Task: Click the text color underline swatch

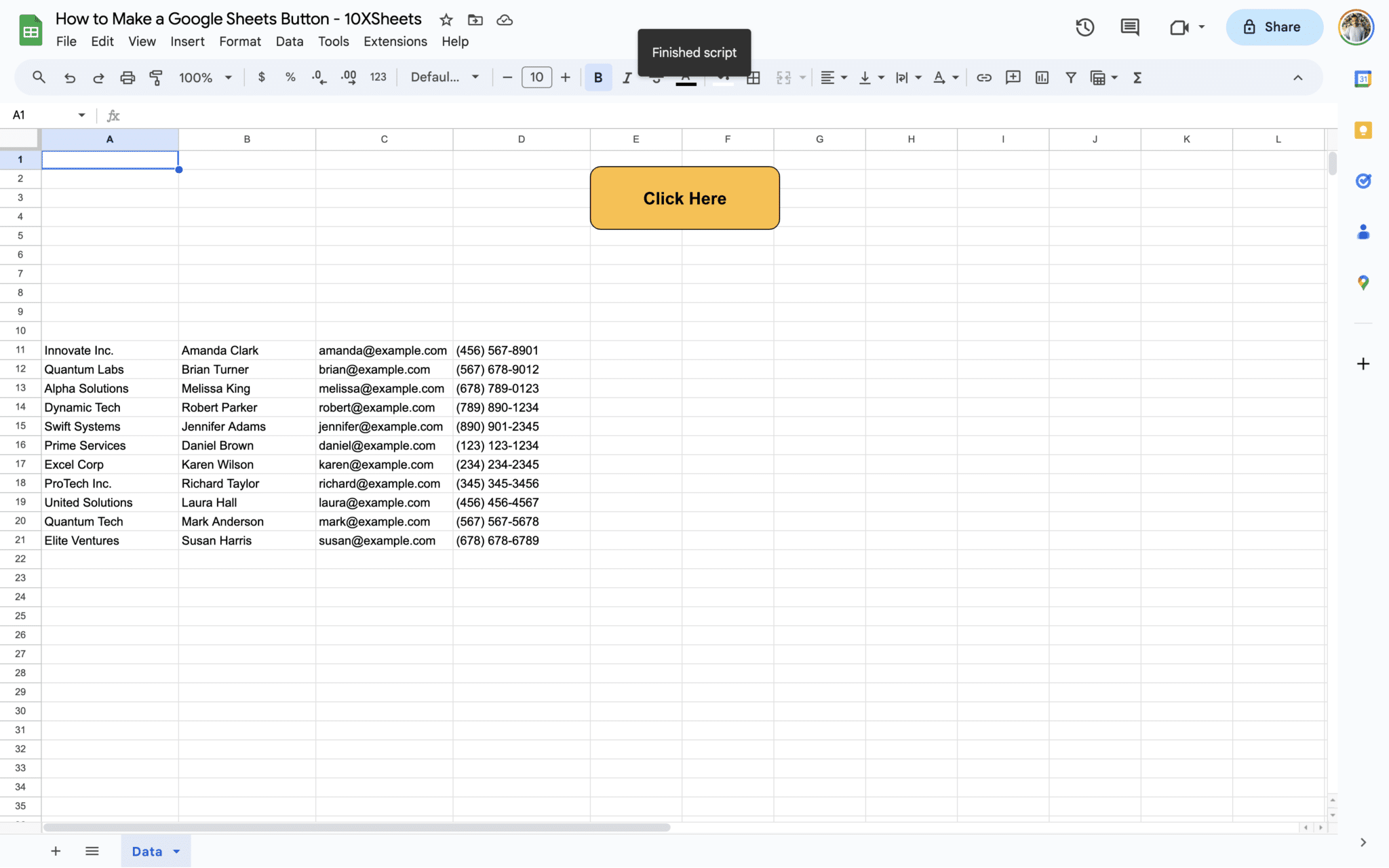Action: [686, 83]
